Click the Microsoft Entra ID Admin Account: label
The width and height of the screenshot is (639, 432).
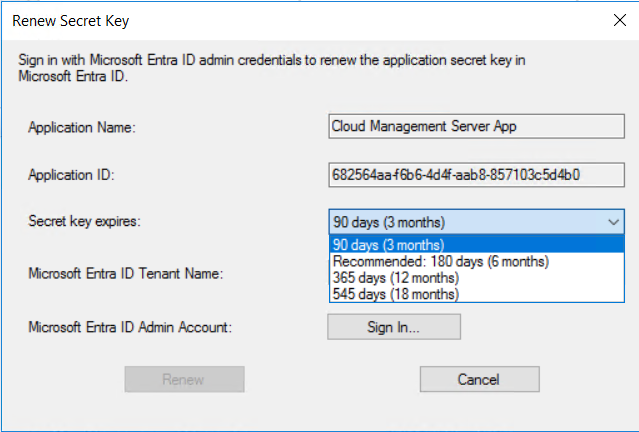pyautogui.click(x=130, y=327)
